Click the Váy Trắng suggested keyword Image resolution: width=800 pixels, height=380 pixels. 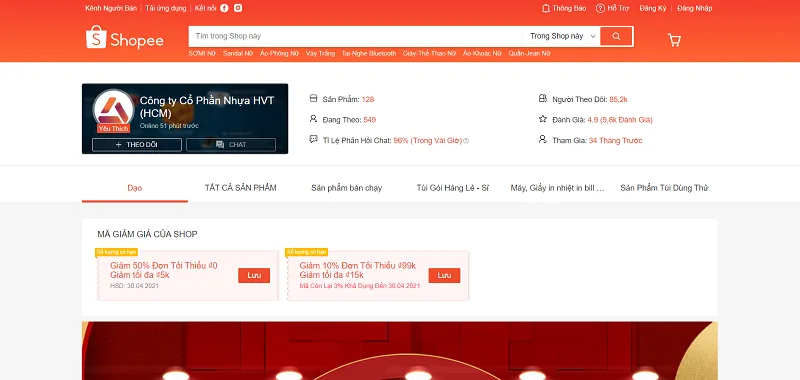click(320, 53)
